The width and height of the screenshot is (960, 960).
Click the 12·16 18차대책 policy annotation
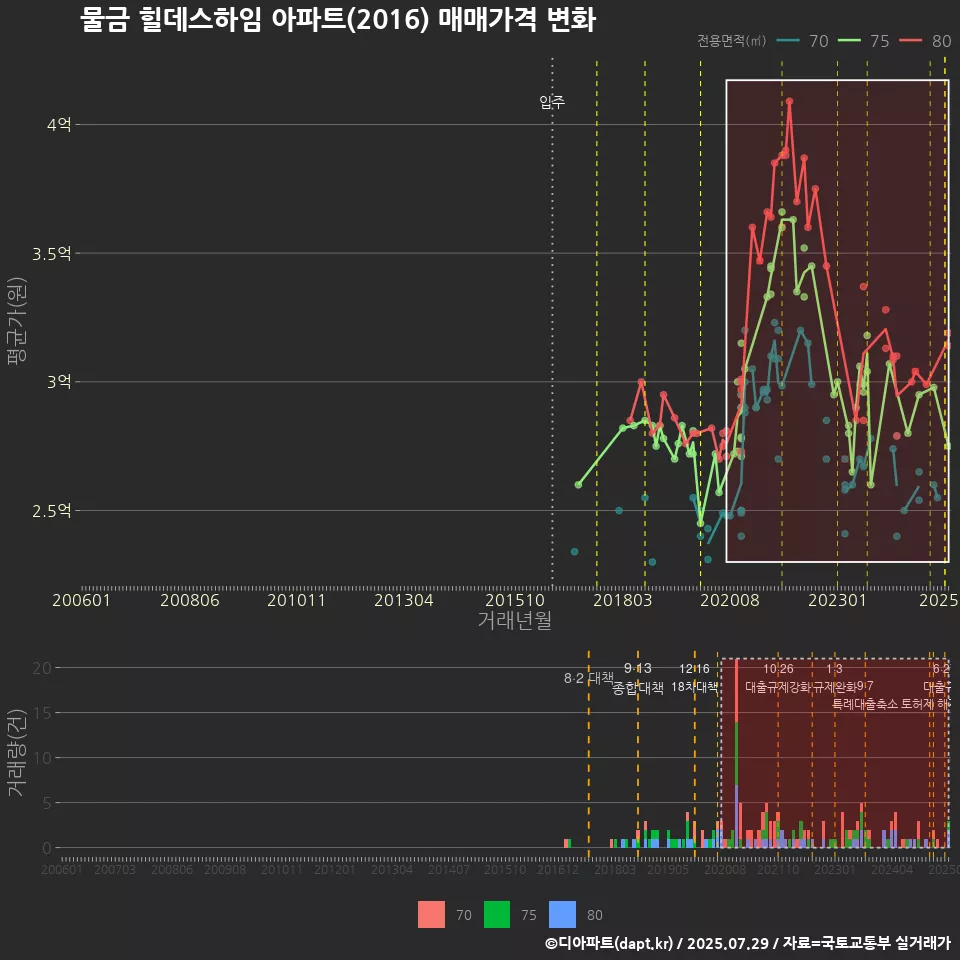694,678
